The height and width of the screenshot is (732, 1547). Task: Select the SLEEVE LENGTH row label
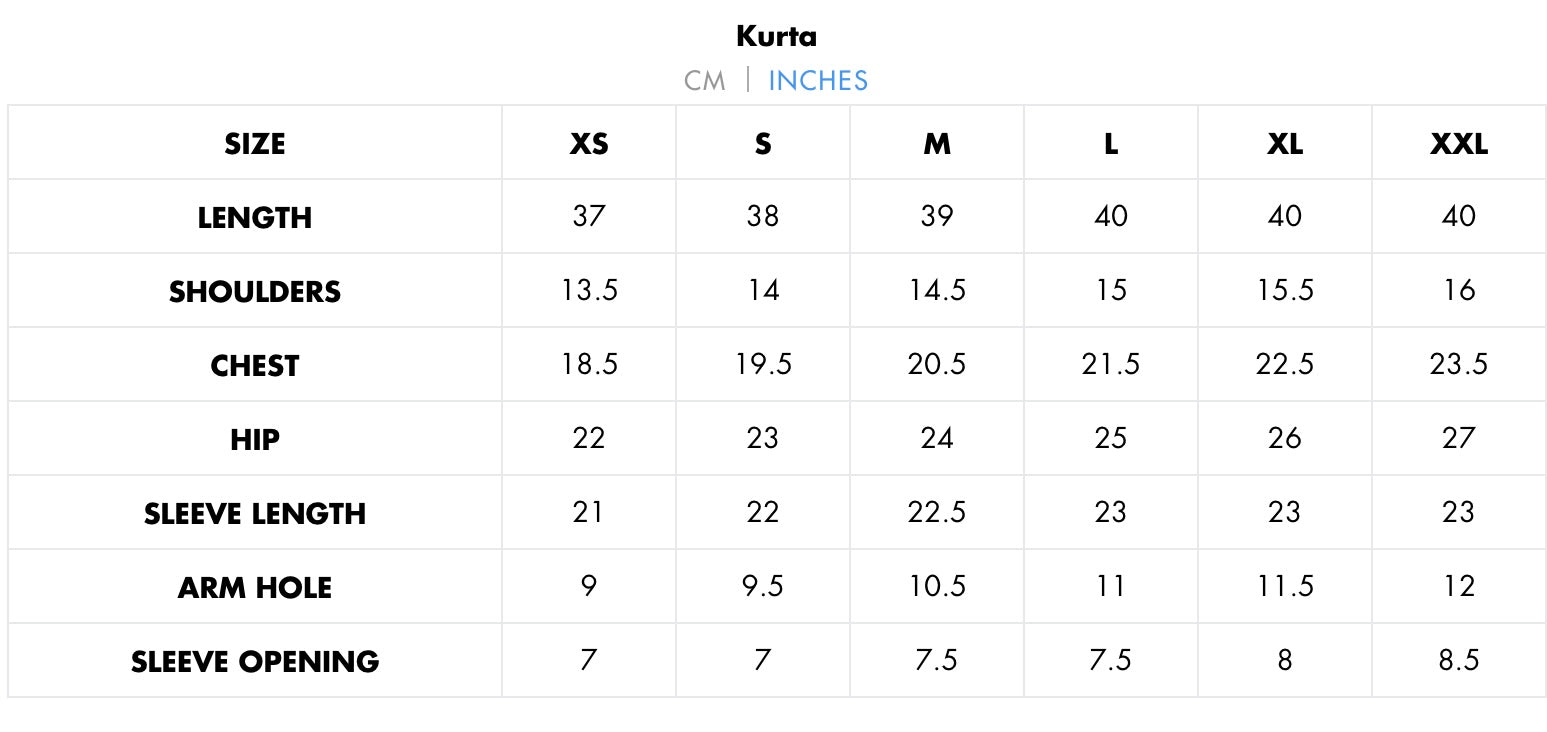click(x=255, y=514)
